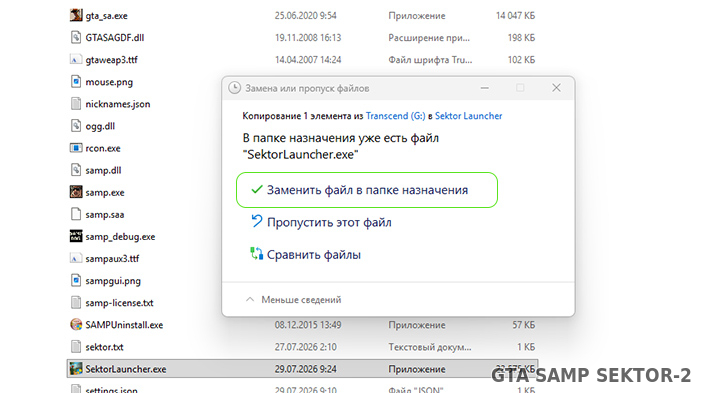Select the samp.exe application icon
The image size is (702, 393).
(x=76, y=192)
